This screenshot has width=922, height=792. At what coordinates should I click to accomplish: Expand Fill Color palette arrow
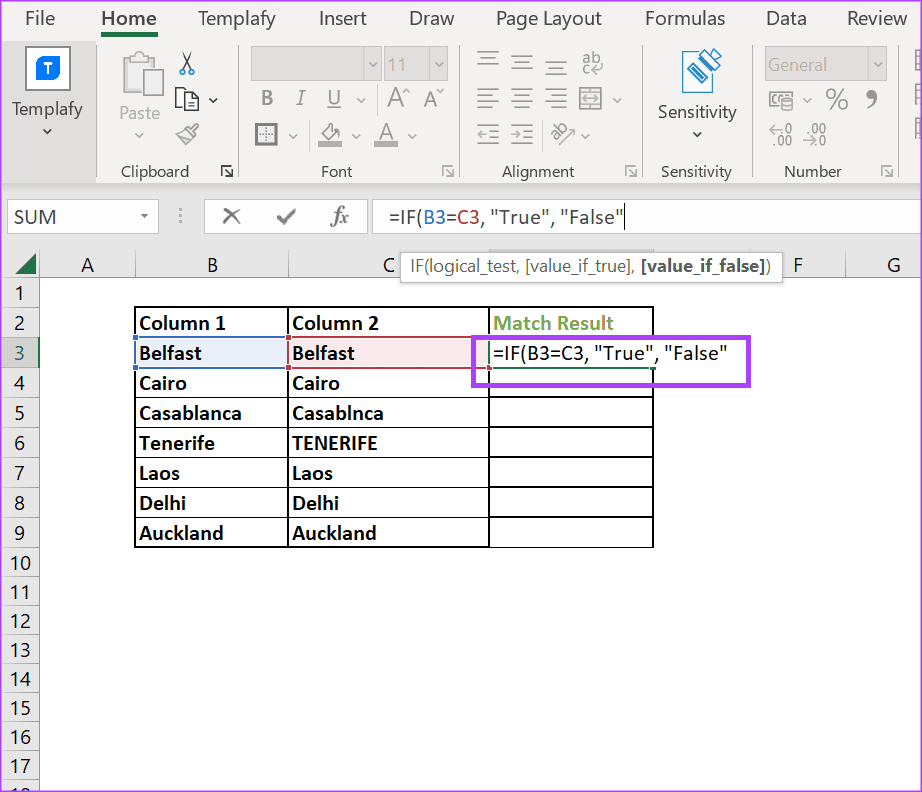tap(356, 136)
